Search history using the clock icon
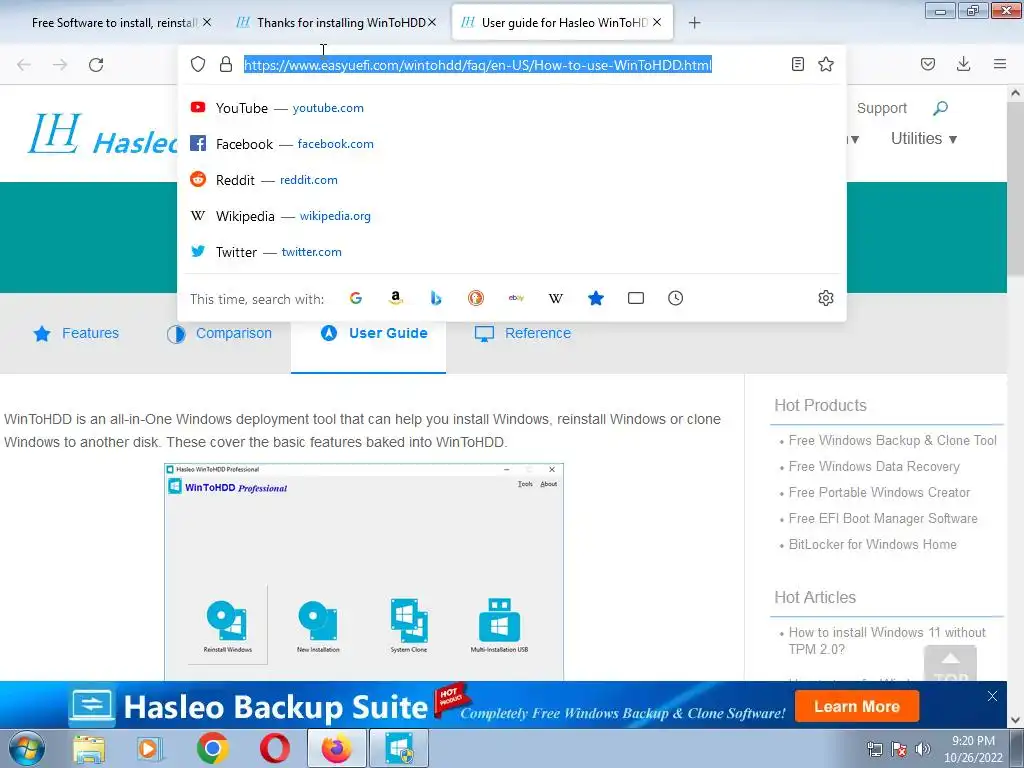The image size is (1024, 768). 675,298
